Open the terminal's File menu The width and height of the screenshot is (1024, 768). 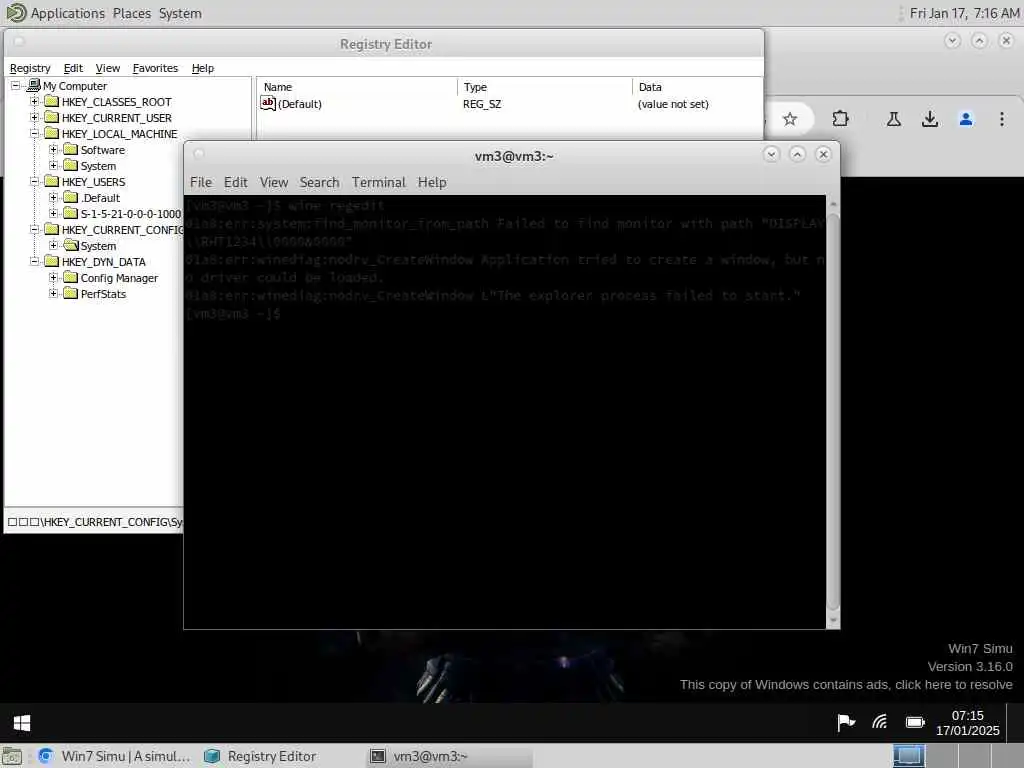(x=200, y=182)
